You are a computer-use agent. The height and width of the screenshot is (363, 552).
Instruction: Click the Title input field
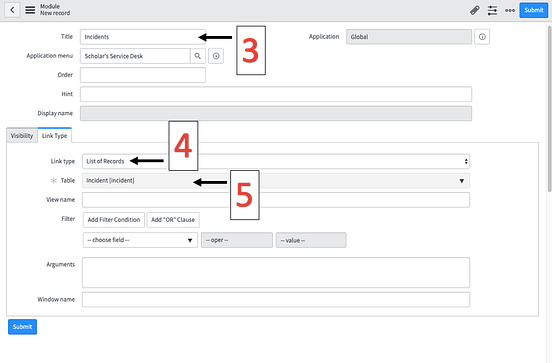click(x=143, y=37)
